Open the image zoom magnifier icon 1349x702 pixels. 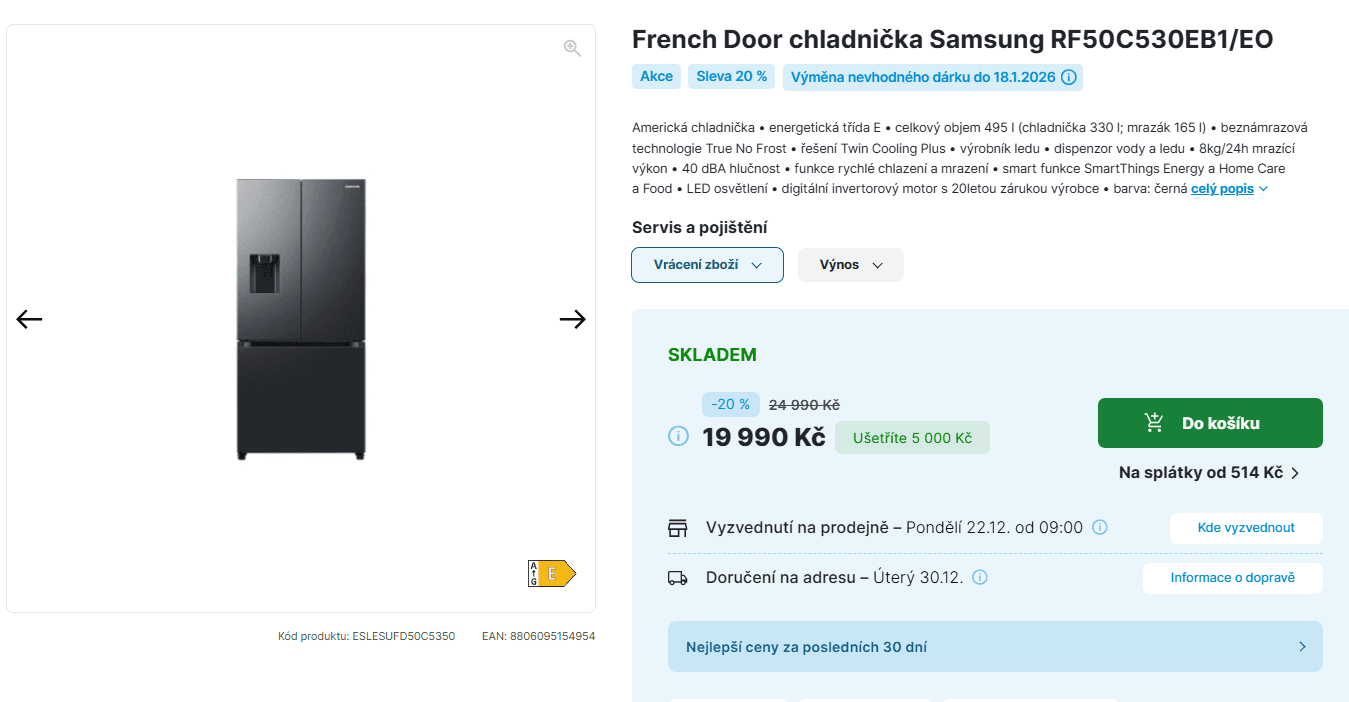tap(572, 47)
